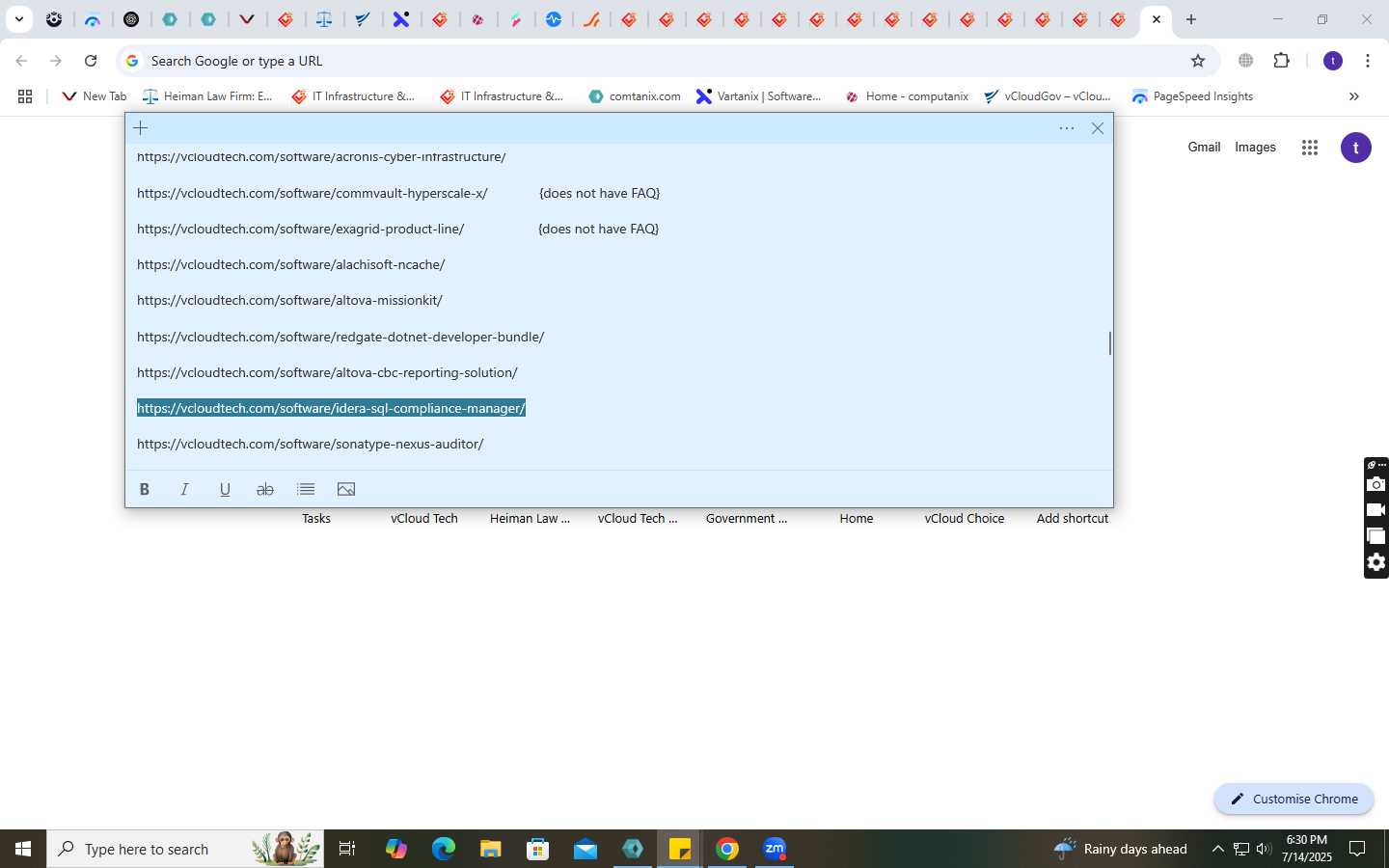Switch to the blue arc favicon tab
Image resolution: width=1389 pixels, height=868 pixels.
coord(93,19)
